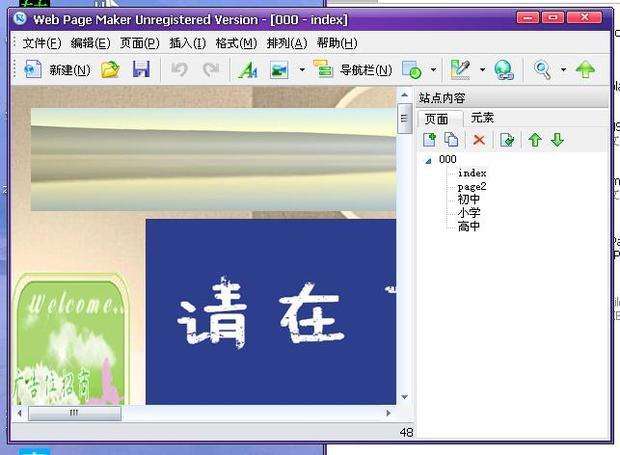620x455 pixels.
Task: Switch to the 页面 tab in site panel
Action: click(439, 119)
